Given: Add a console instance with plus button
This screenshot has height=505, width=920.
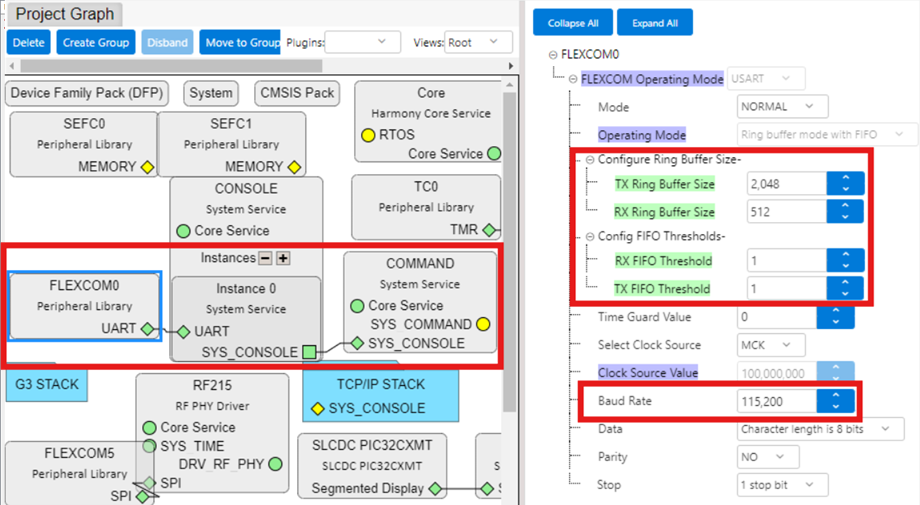Looking at the screenshot, I should (283, 258).
